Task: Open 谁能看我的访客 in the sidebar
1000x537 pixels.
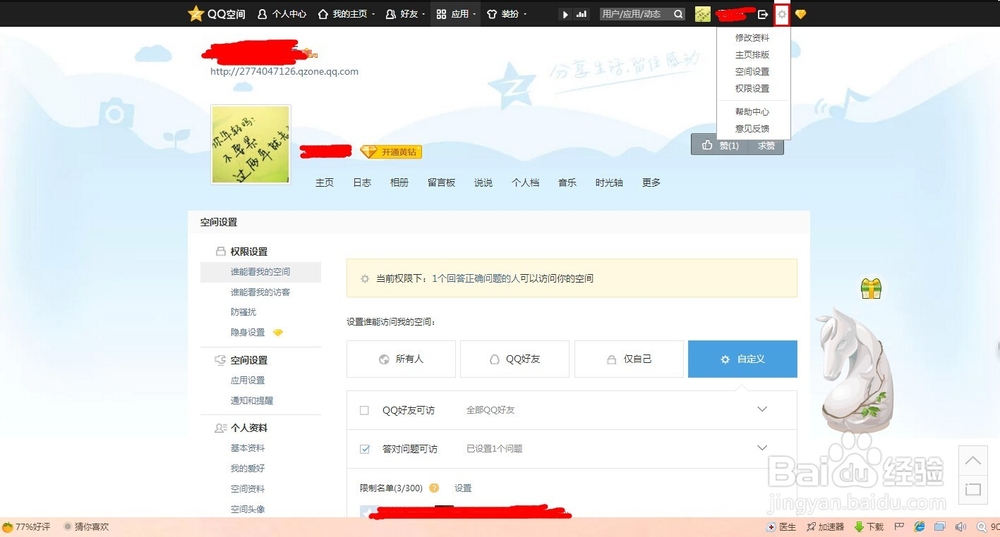Action: [260, 292]
